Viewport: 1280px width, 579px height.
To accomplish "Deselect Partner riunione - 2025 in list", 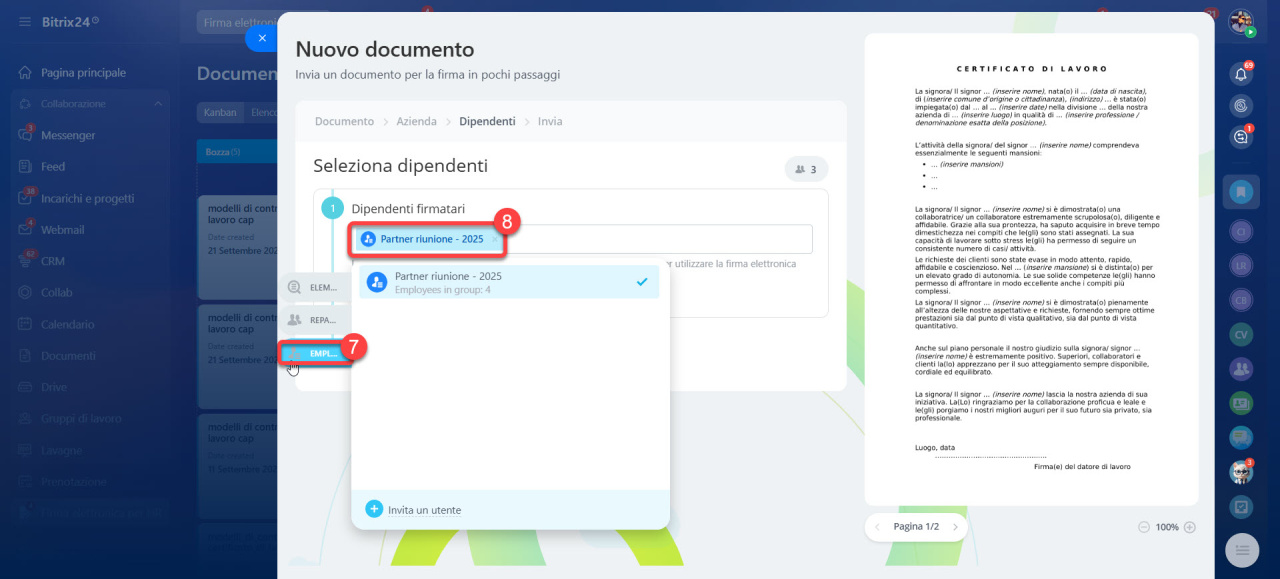I will click(642, 282).
